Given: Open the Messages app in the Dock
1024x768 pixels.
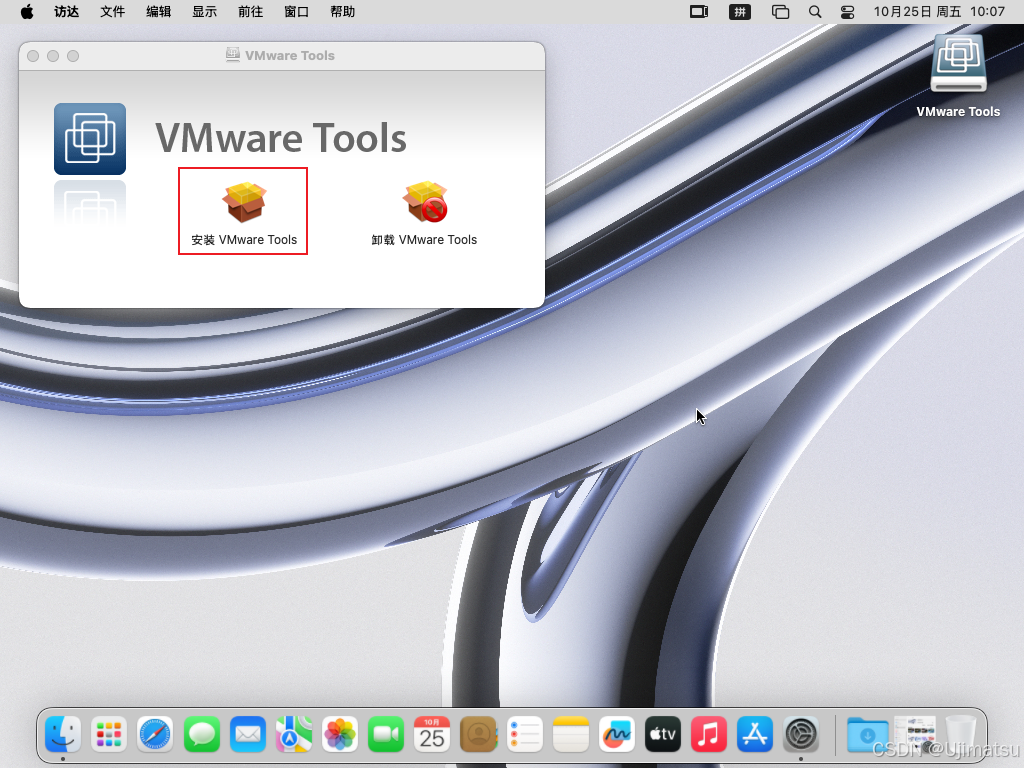Looking at the screenshot, I should click(202, 734).
